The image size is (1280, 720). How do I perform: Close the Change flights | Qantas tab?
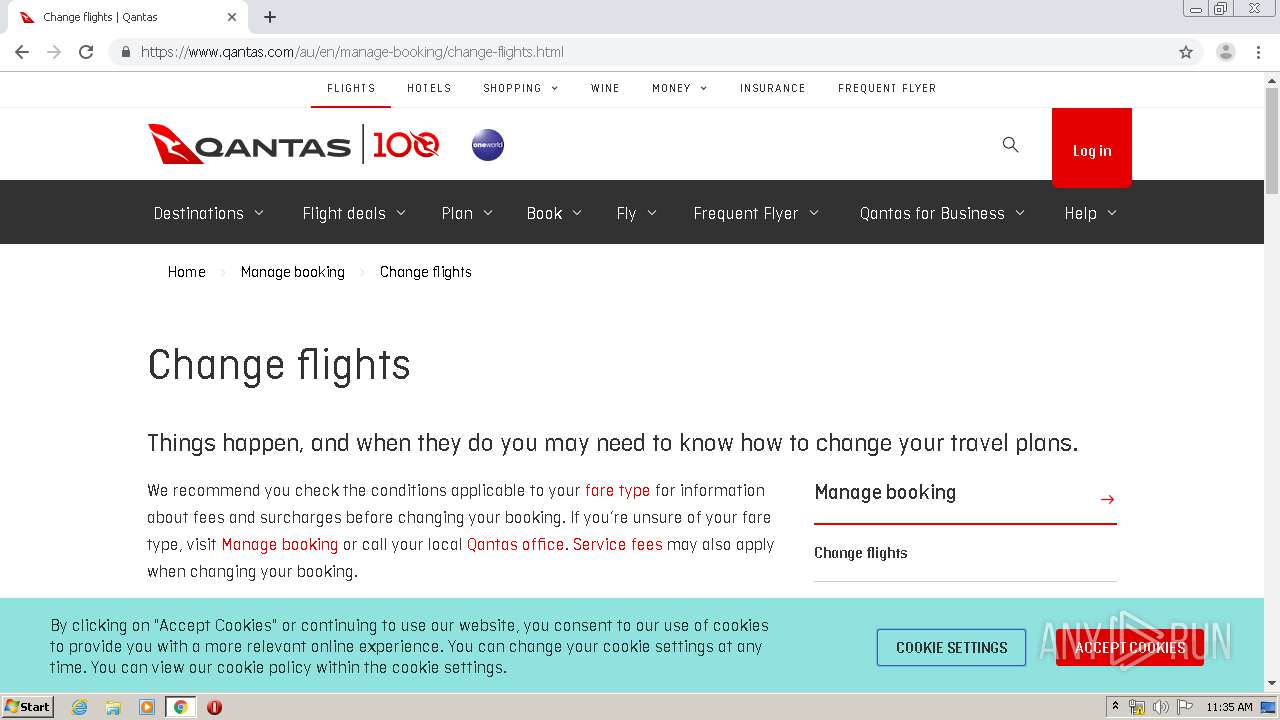click(232, 17)
